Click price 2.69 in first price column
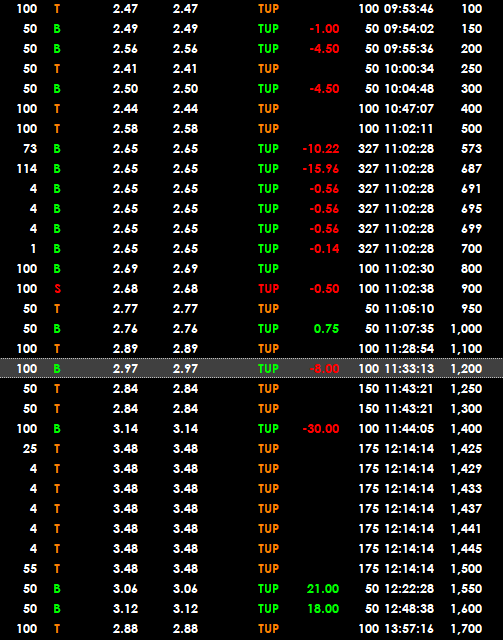 (125, 269)
